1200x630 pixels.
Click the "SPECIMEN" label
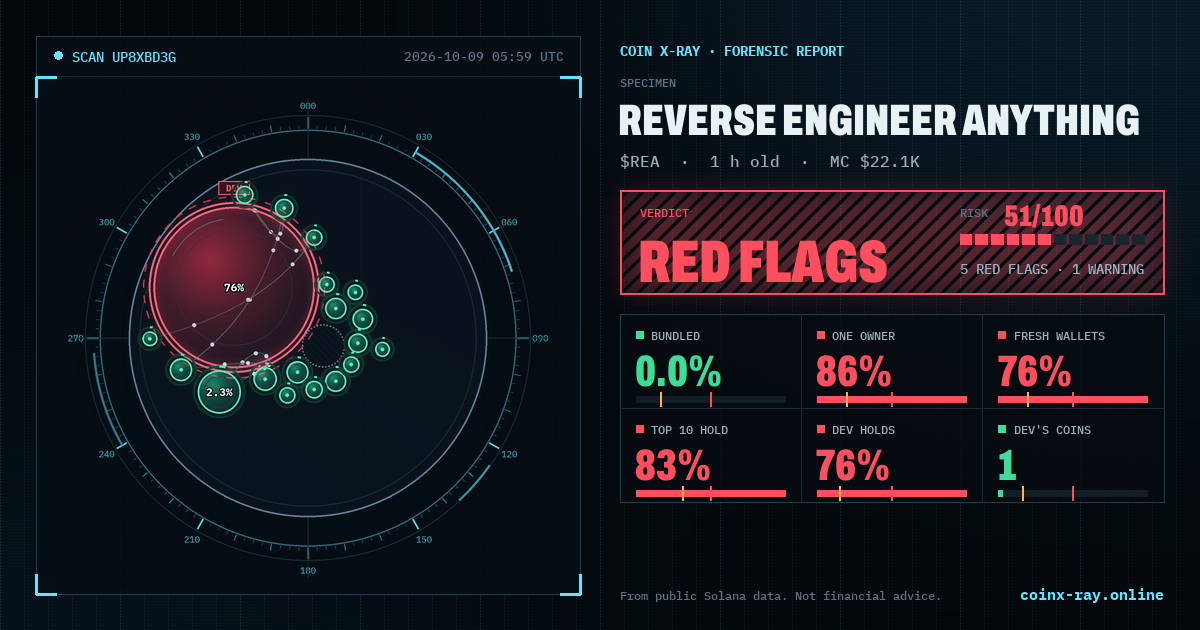[648, 83]
